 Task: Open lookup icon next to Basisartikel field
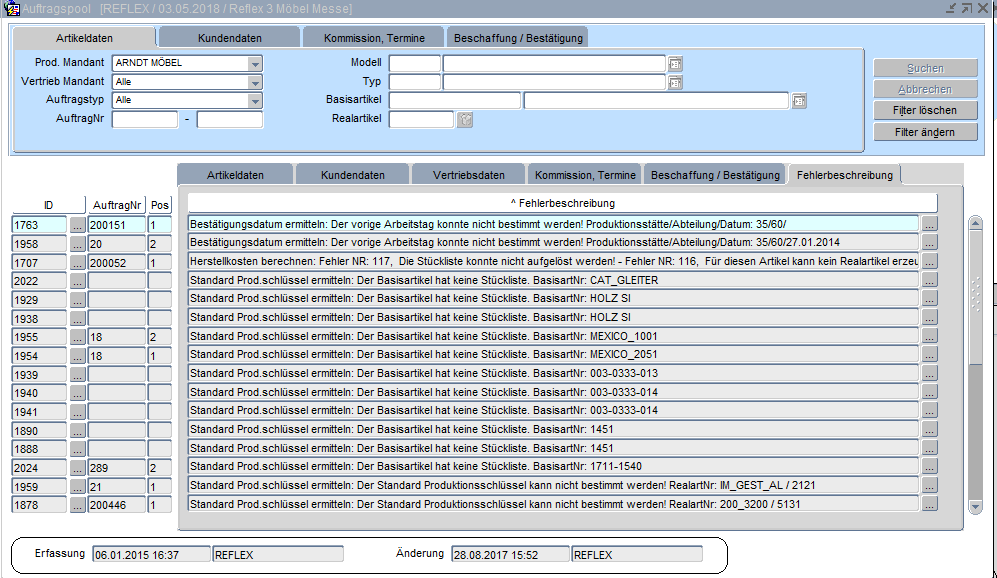[x=798, y=101]
